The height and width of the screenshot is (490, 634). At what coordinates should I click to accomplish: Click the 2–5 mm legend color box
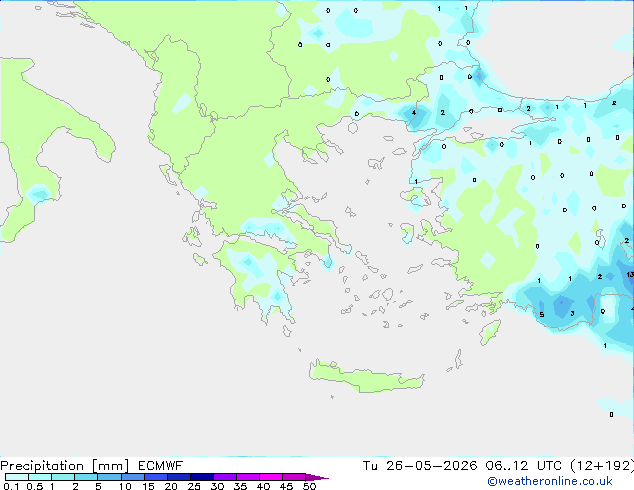point(86,477)
